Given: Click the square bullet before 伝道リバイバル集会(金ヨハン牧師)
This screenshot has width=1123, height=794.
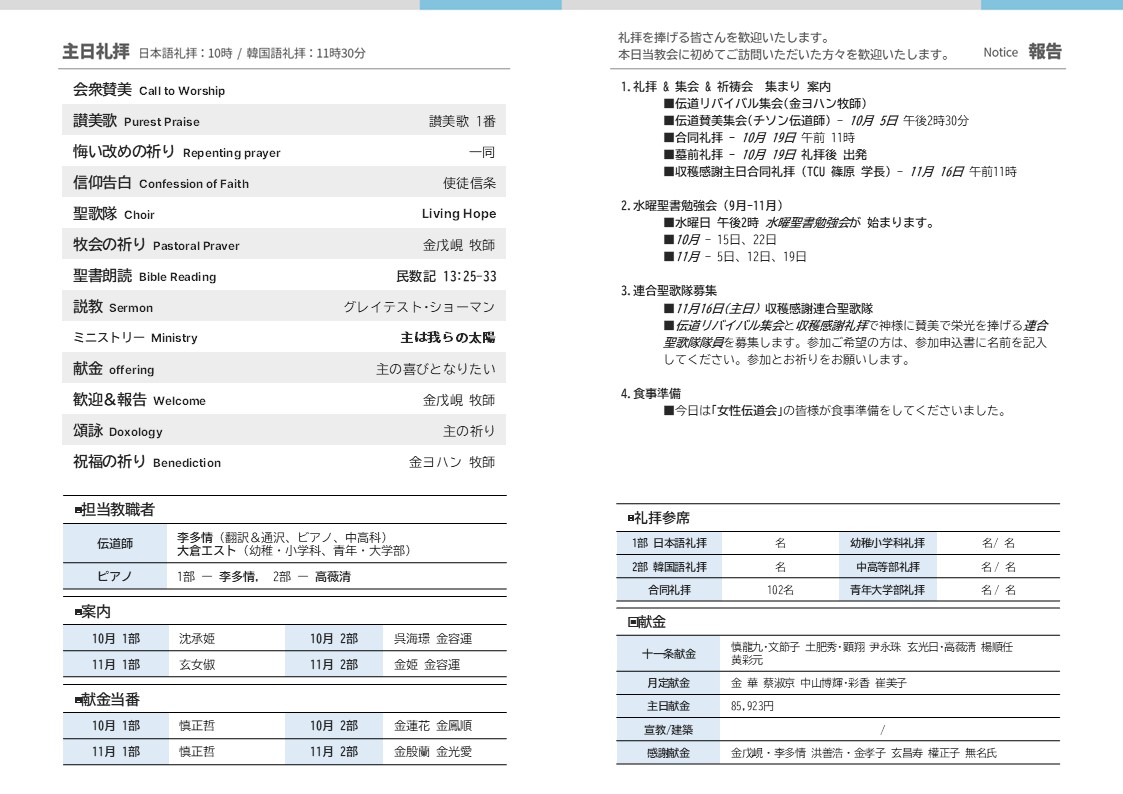Looking at the screenshot, I should point(668,103).
